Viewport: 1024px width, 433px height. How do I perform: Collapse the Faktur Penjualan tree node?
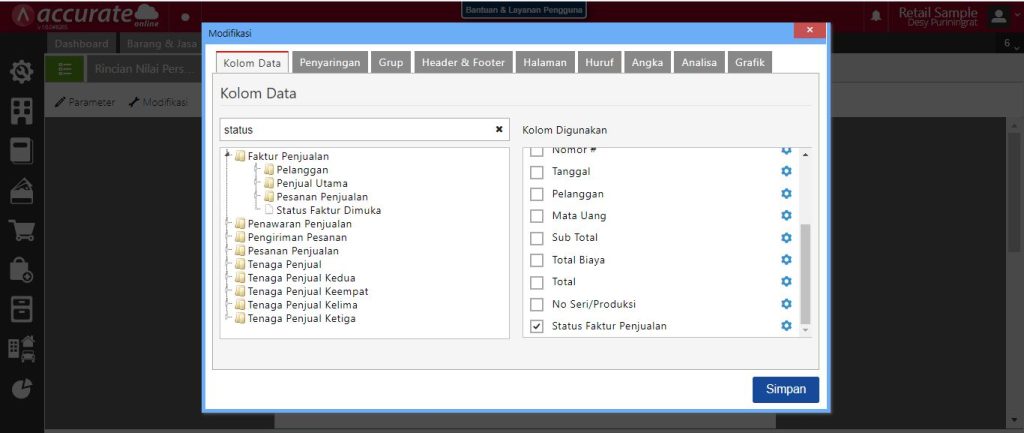click(x=228, y=156)
